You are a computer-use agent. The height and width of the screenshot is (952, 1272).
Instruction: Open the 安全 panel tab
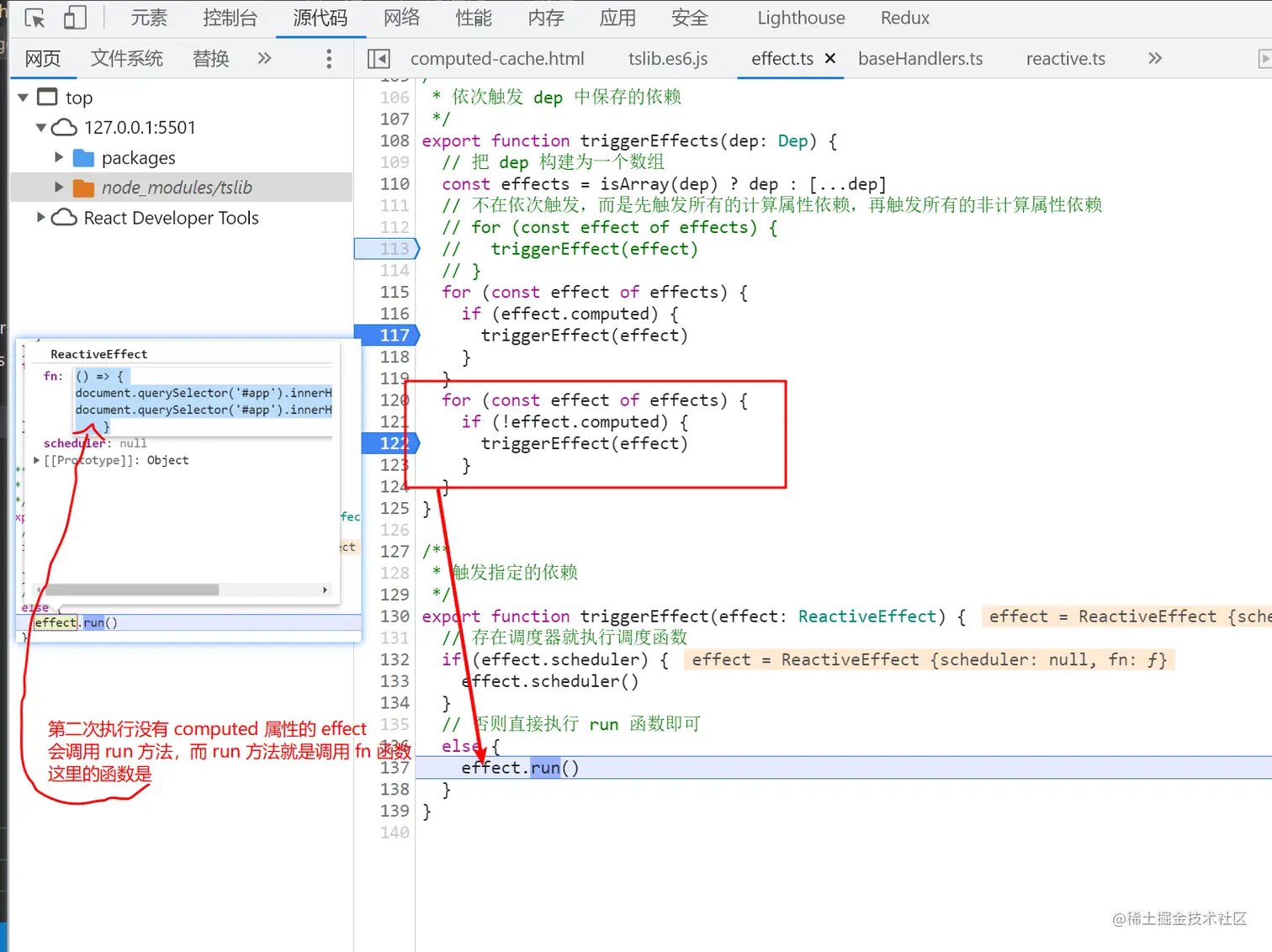[x=690, y=18]
